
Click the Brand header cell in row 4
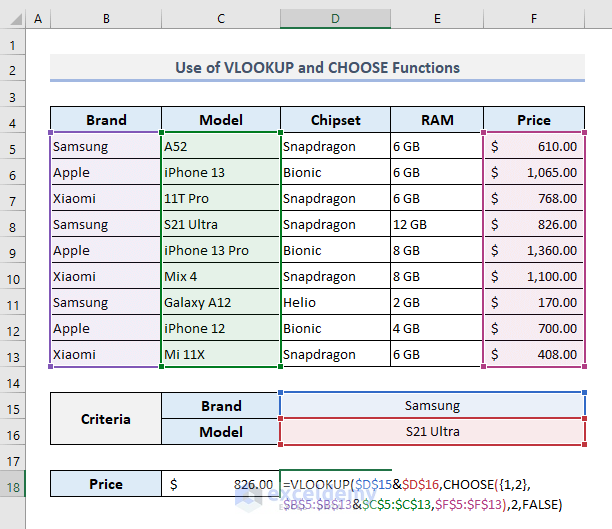pyautogui.click(x=106, y=120)
